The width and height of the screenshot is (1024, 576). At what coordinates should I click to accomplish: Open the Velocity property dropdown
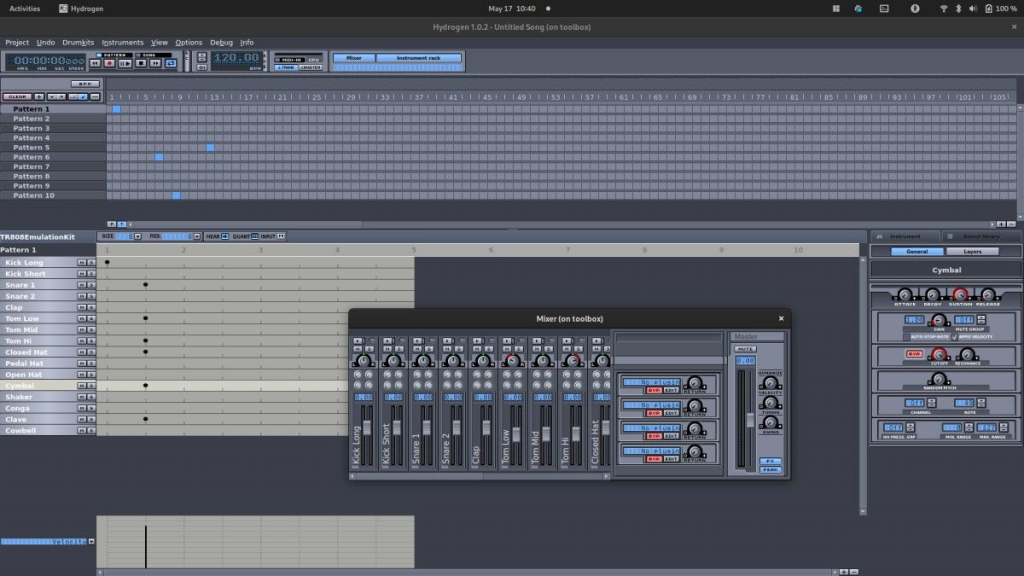91,541
